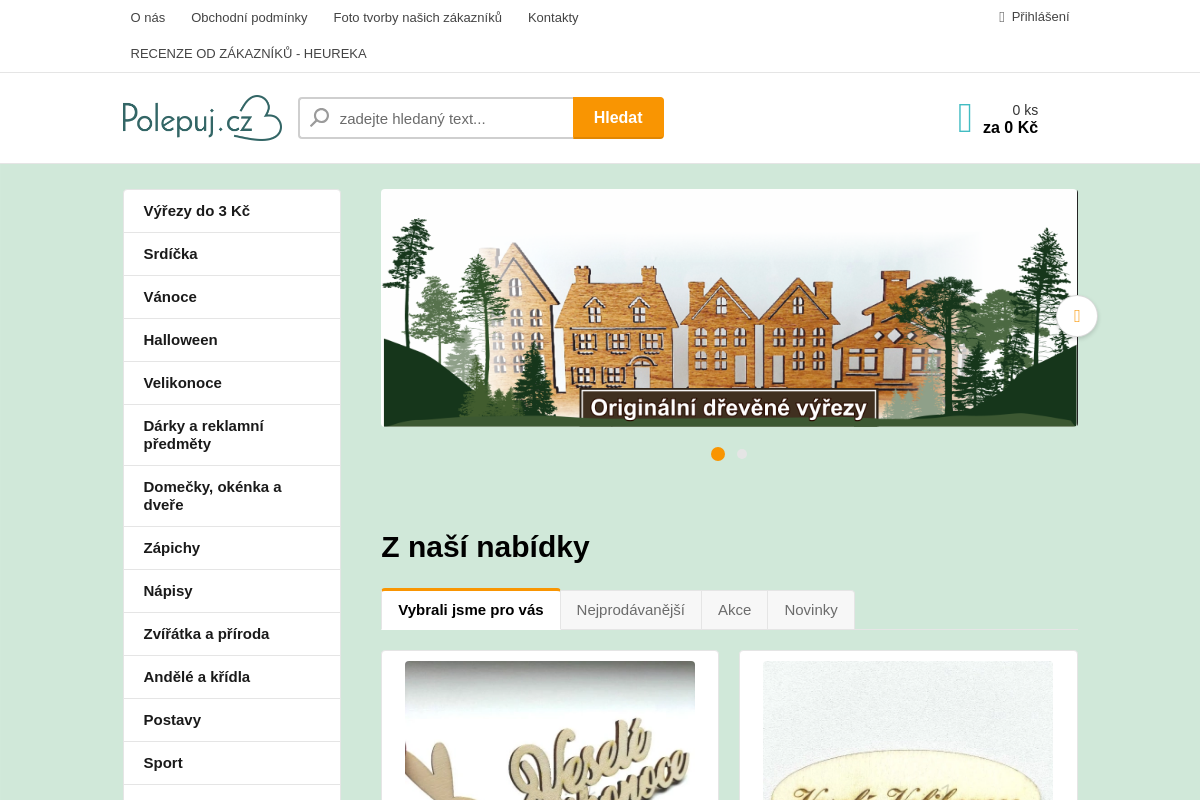Open Výřezy do 3 Kč category

[232, 211]
